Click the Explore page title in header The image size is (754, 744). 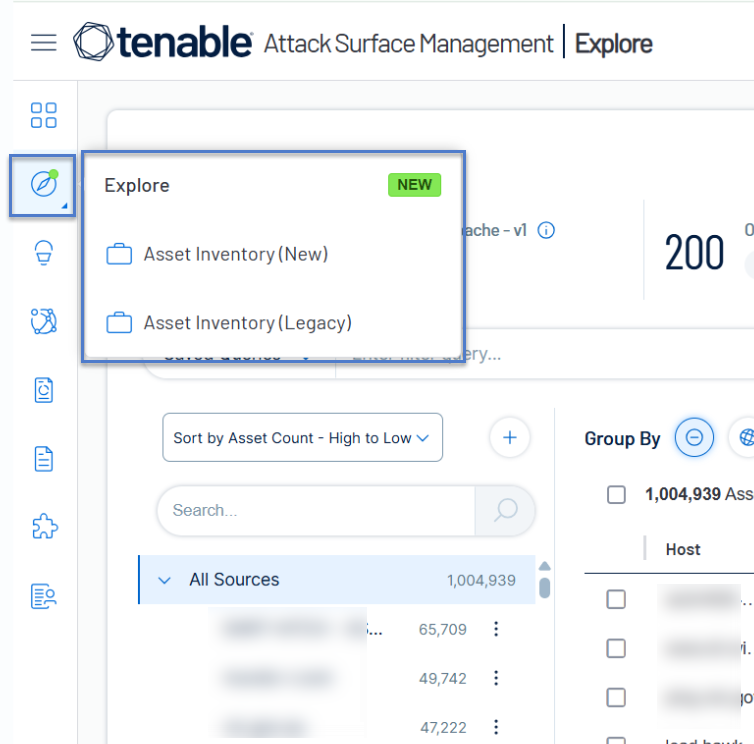click(x=614, y=44)
